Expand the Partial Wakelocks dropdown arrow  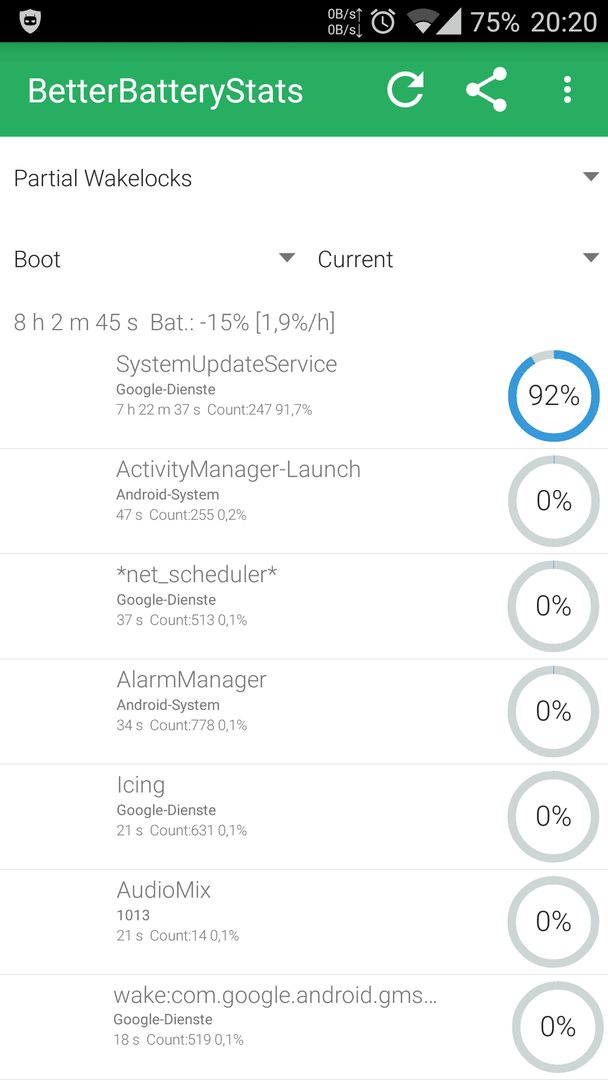pyautogui.click(x=591, y=177)
